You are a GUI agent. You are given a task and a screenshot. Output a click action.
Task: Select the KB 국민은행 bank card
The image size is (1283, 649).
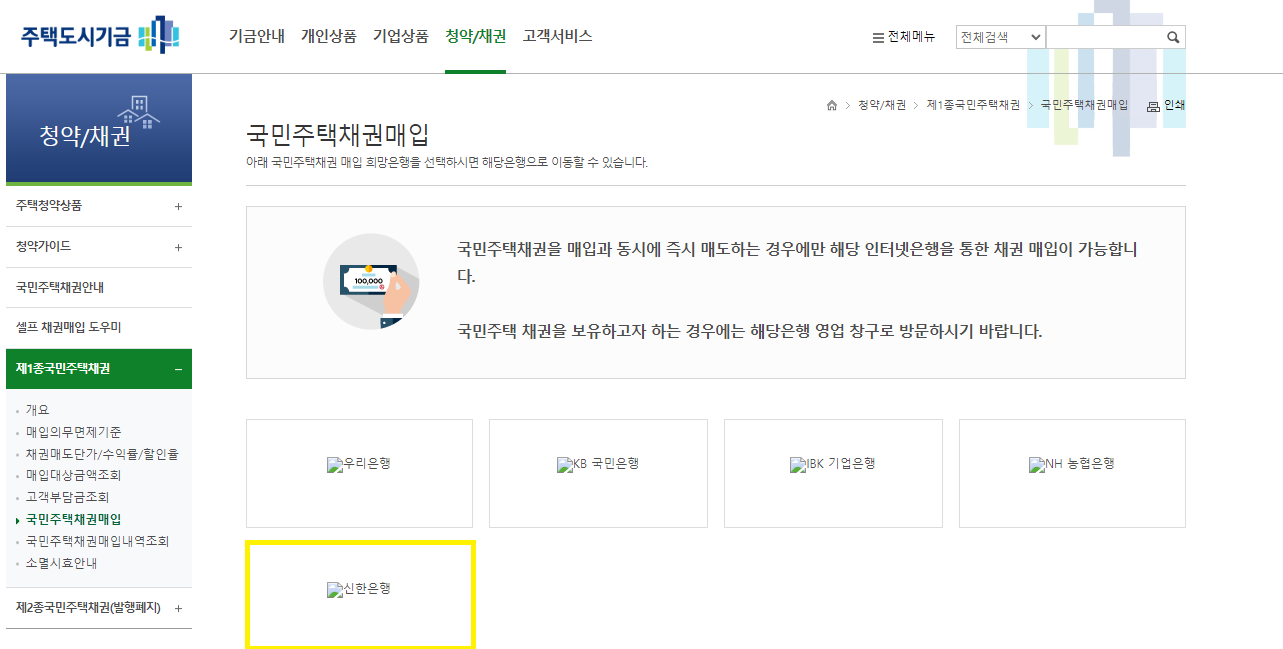point(598,473)
